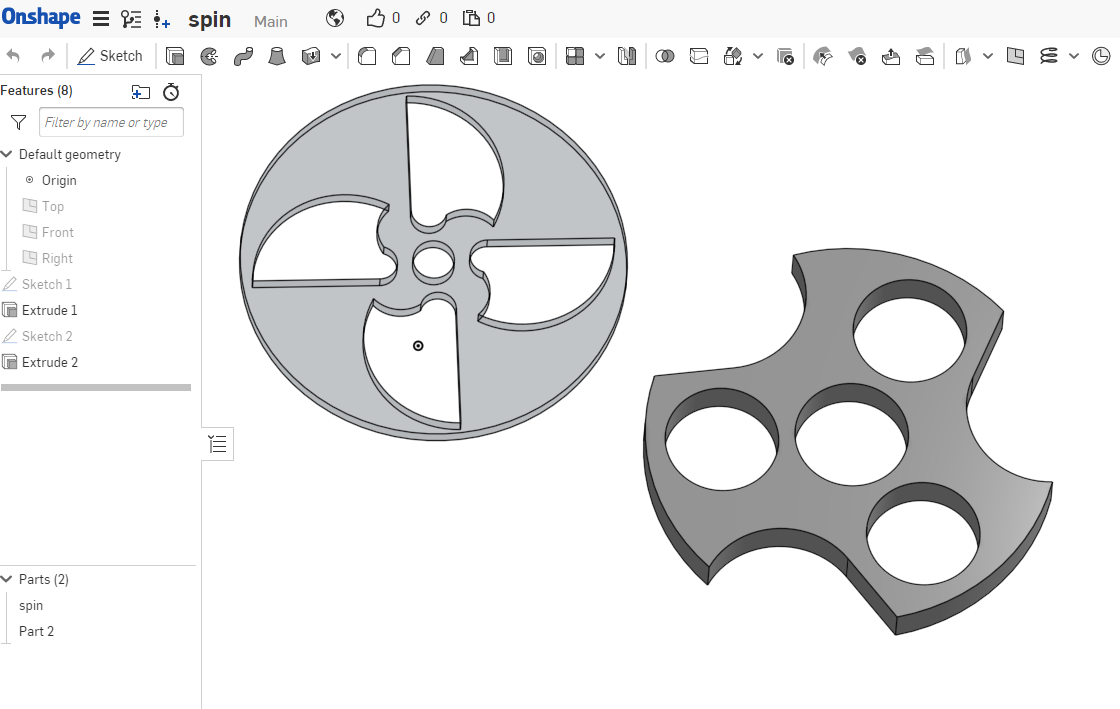Viewport: 1120px width, 709px height.
Task: Show the hidden Front plane
Action: [x=30, y=232]
